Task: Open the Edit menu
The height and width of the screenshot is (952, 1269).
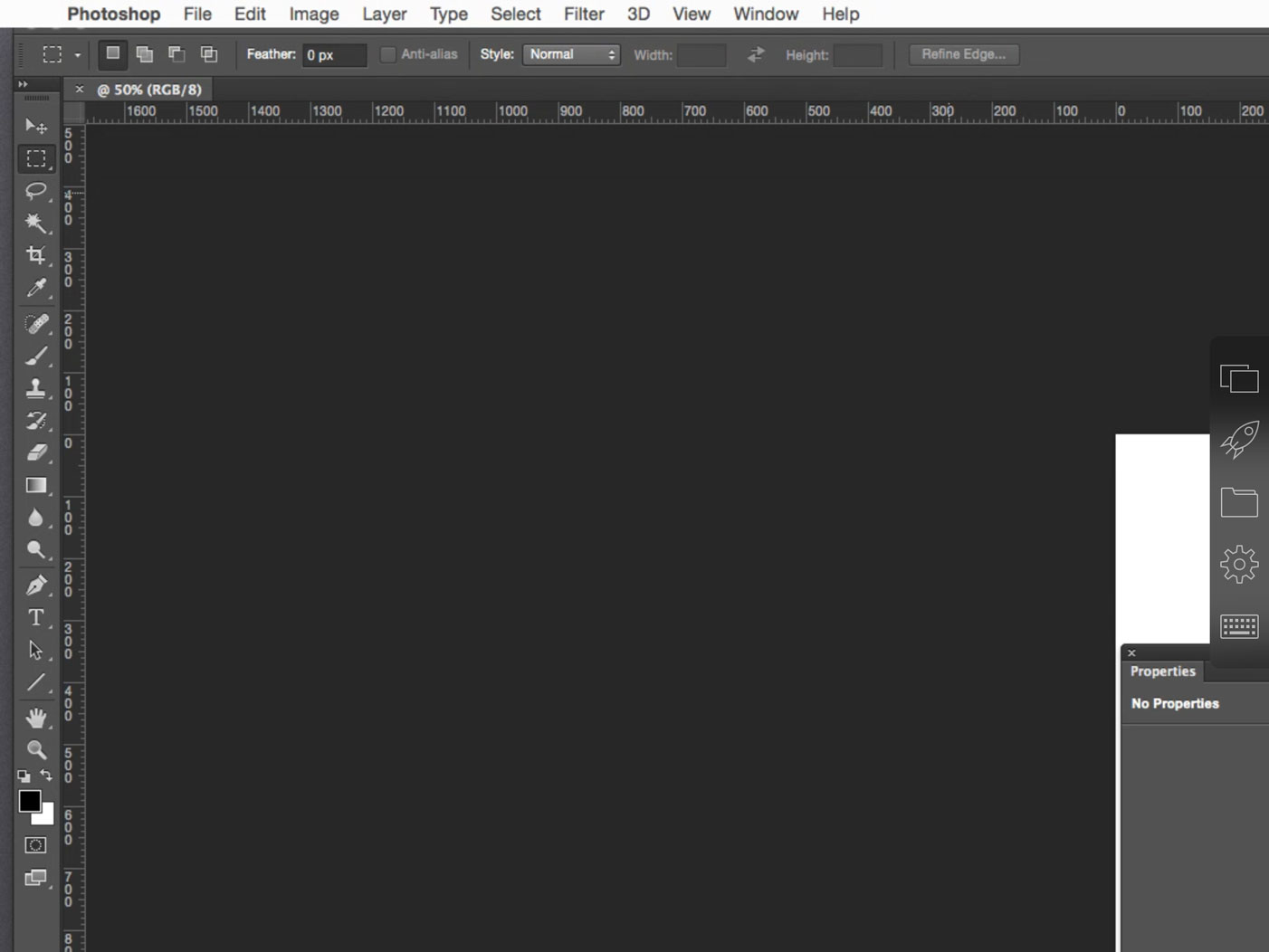Action: click(250, 14)
